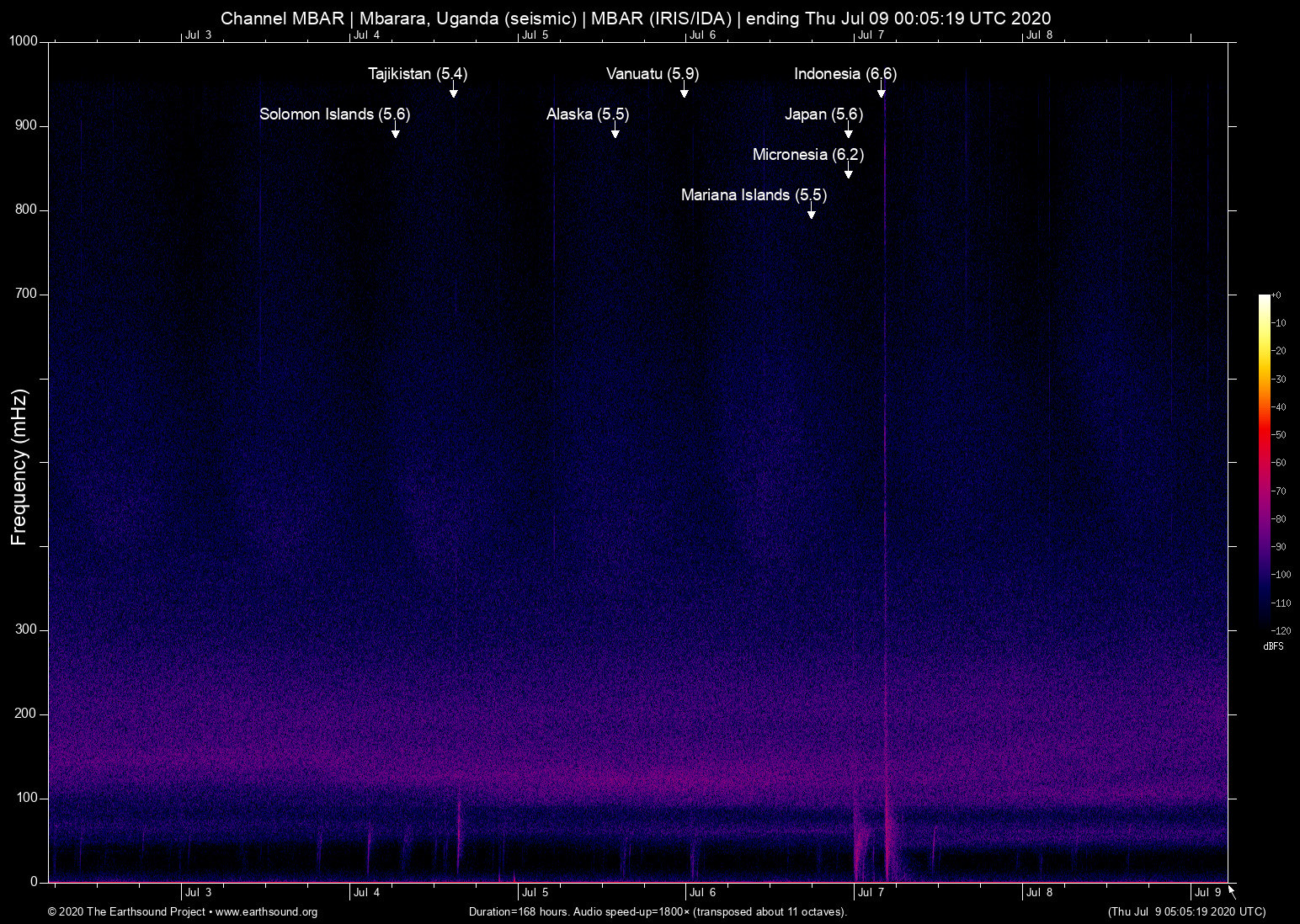Click the arrow beneath Japan (5.6)
The width and height of the screenshot is (1300, 924).
[x=848, y=132]
